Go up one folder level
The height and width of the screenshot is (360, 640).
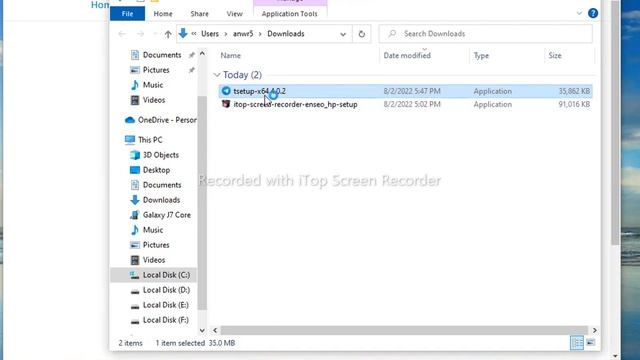(168, 34)
